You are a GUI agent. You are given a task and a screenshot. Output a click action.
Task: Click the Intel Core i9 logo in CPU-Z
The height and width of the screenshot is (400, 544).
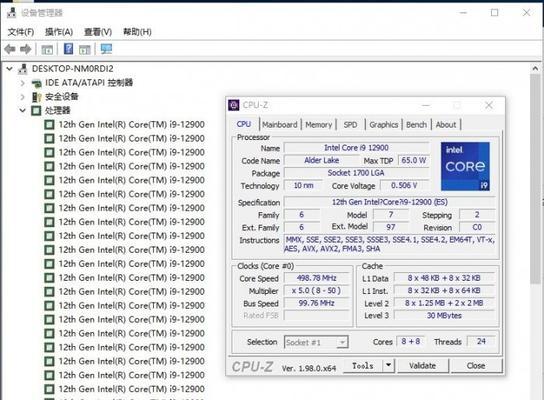[x=465, y=166]
